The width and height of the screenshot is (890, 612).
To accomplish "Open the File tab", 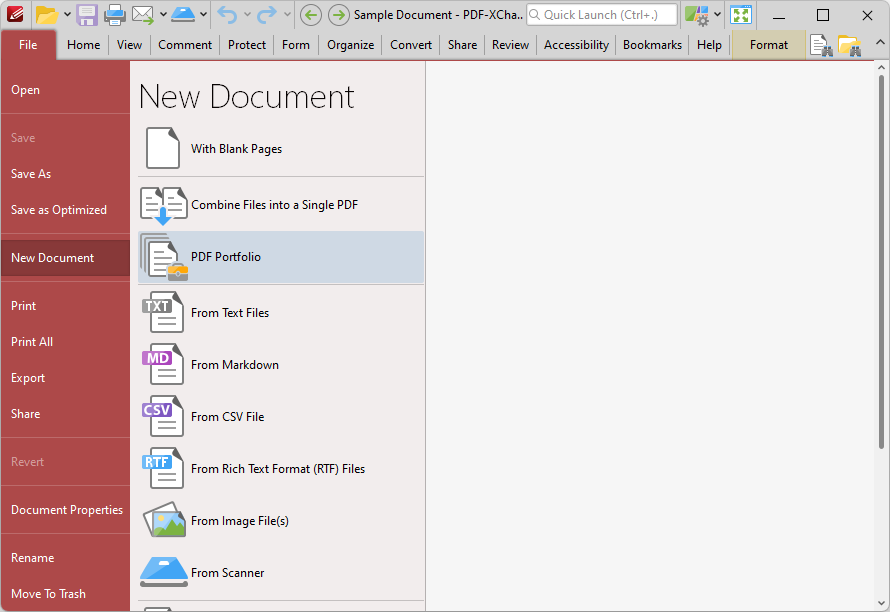I will click(28, 45).
